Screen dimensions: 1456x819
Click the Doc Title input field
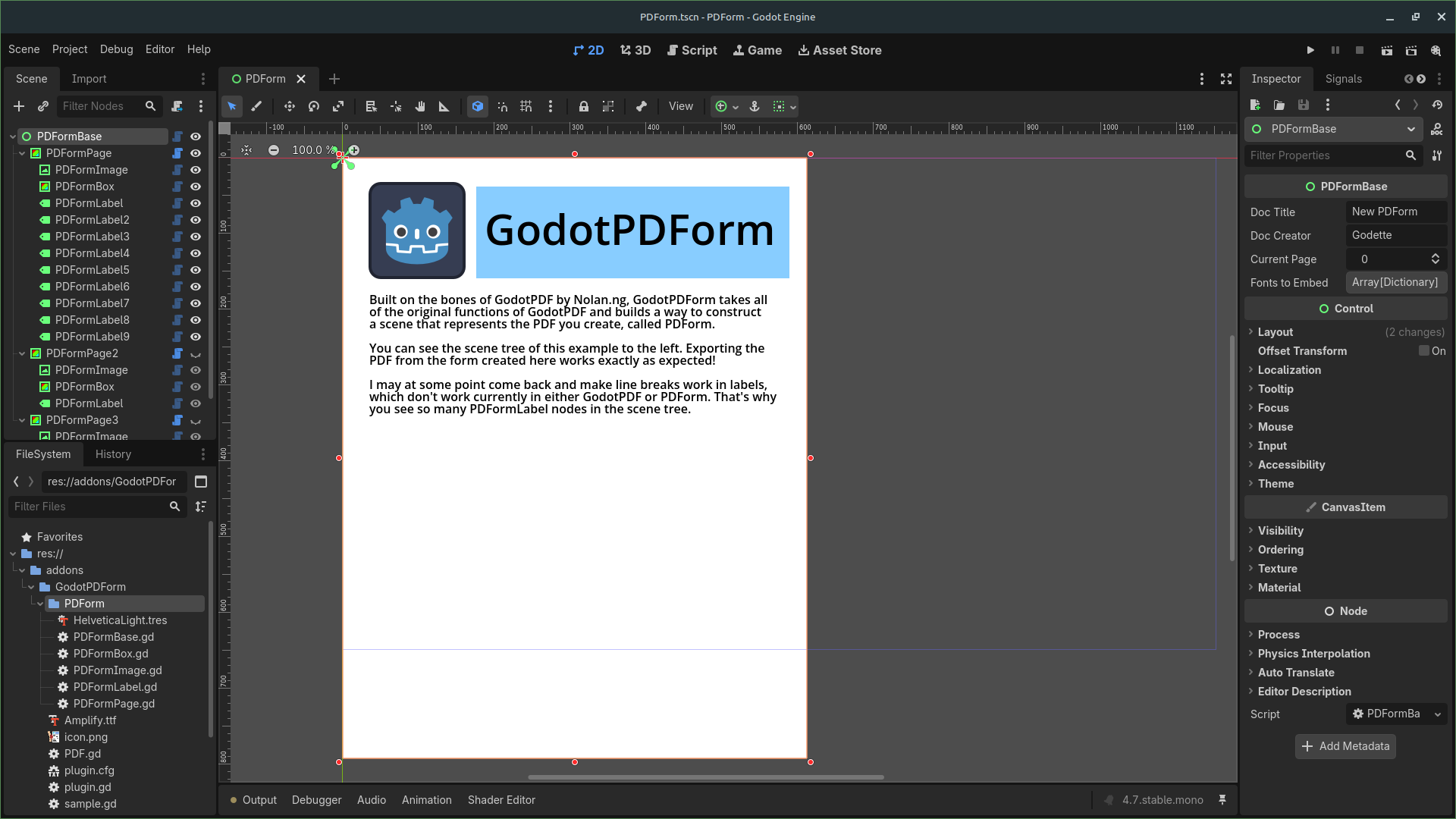[x=1396, y=212]
